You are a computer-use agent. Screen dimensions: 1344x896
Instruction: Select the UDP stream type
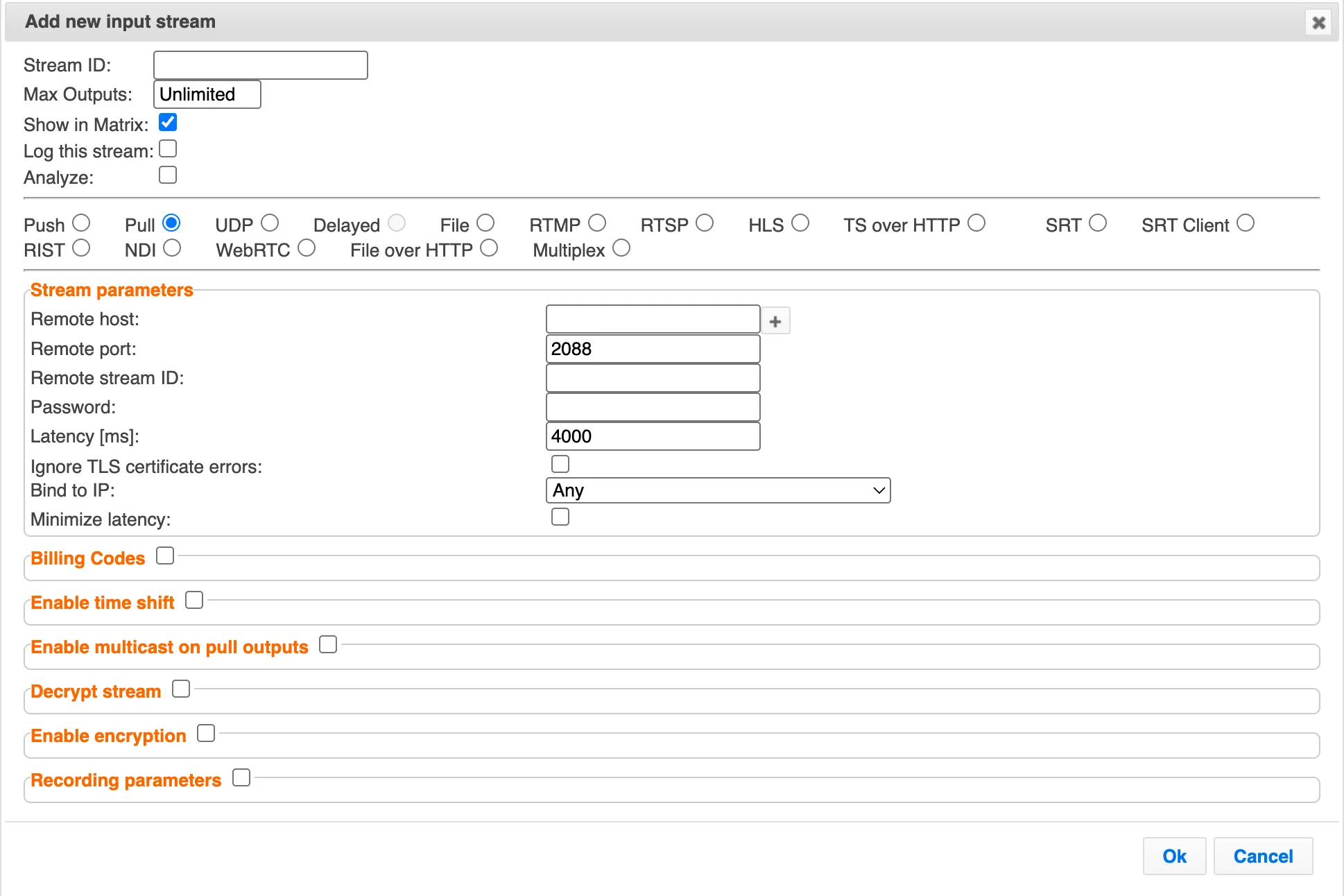tap(270, 223)
